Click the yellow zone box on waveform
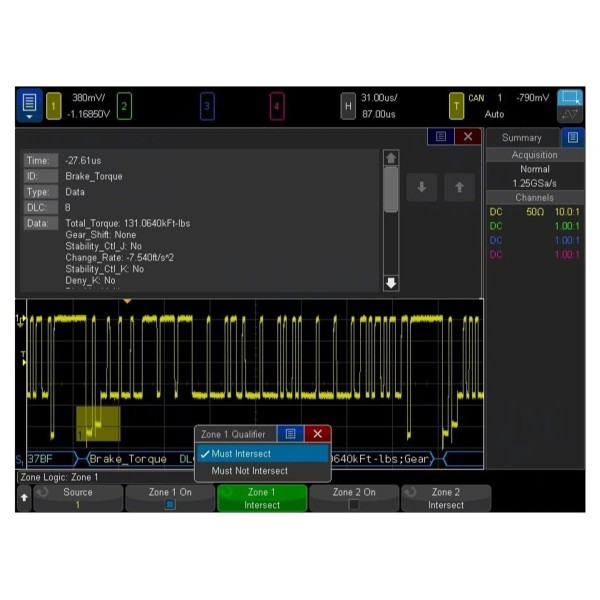 coord(98,421)
